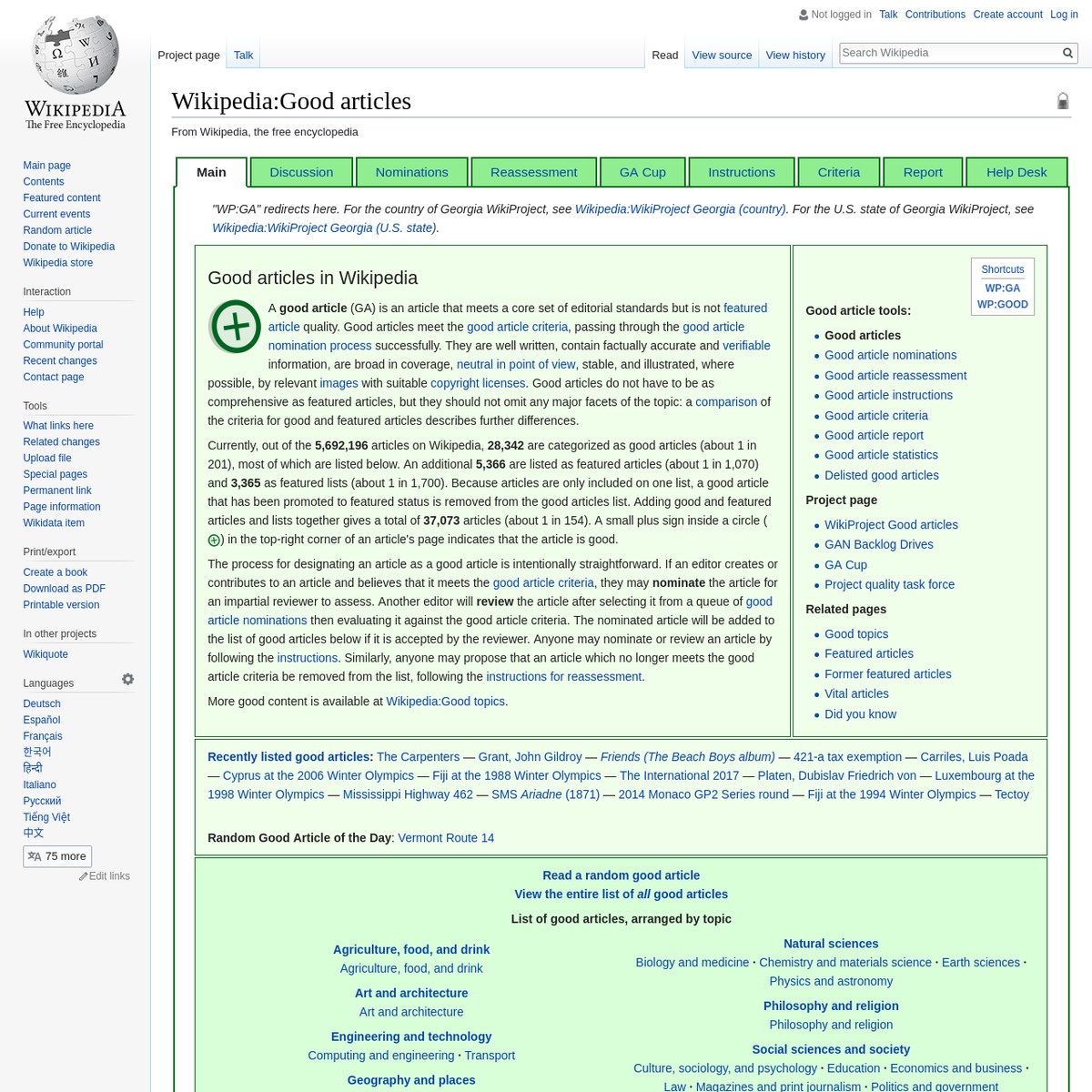
Task: Open Project quality task force
Action: point(889,584)
